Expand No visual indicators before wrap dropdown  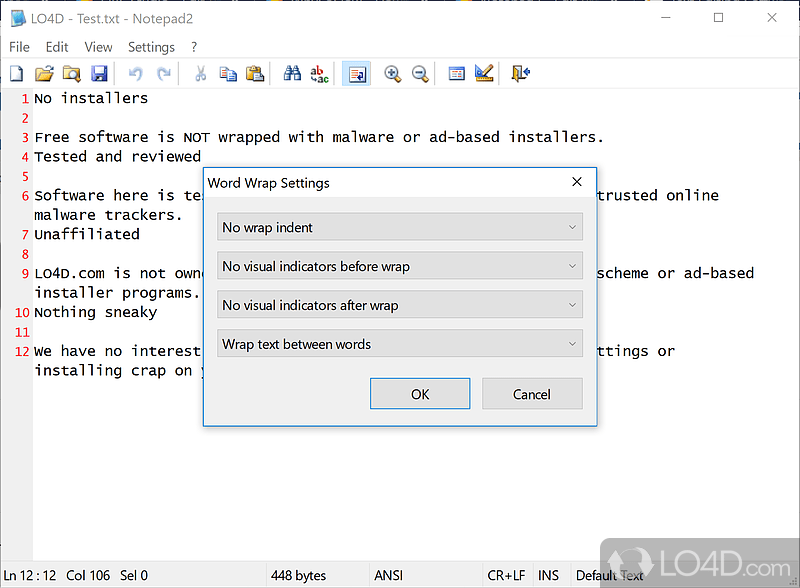tap(399, 266)
